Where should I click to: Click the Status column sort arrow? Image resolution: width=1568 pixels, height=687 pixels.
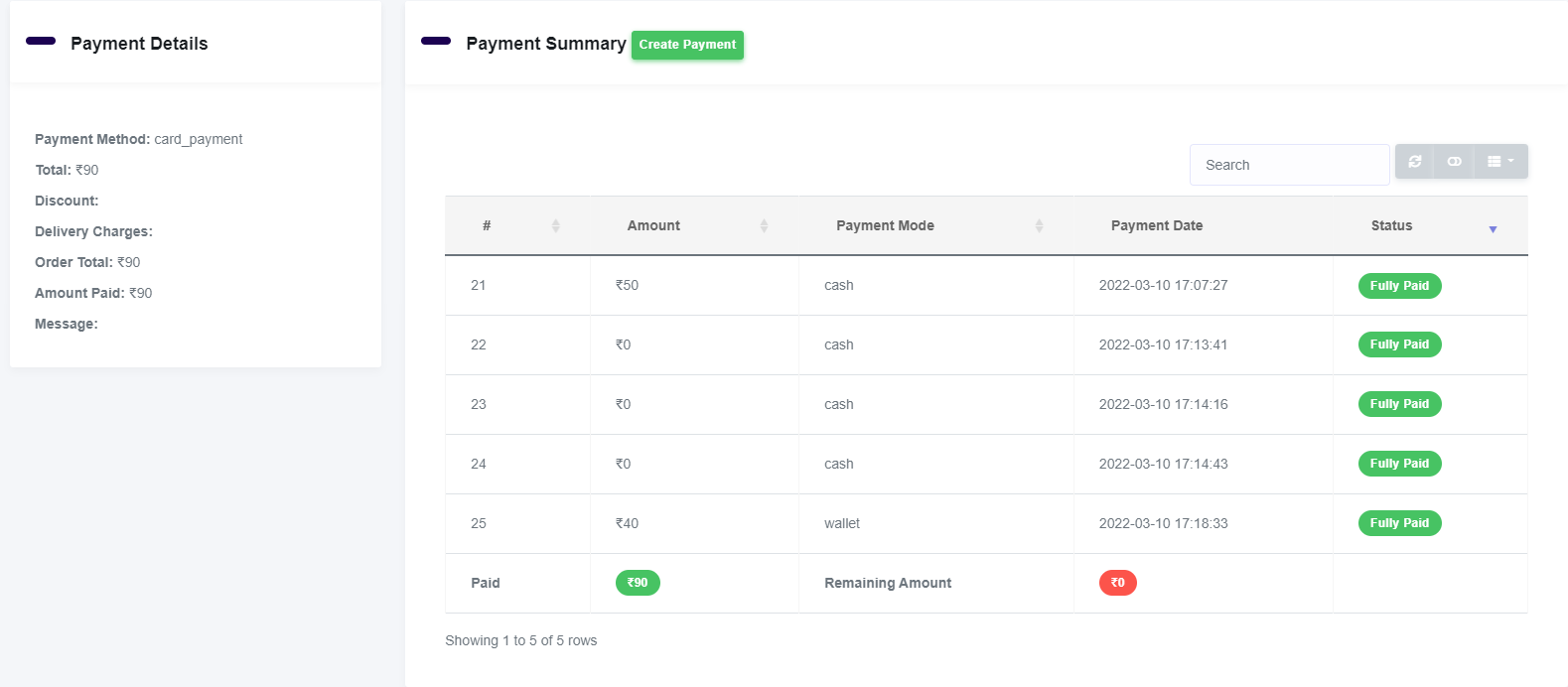point(1492,228)
